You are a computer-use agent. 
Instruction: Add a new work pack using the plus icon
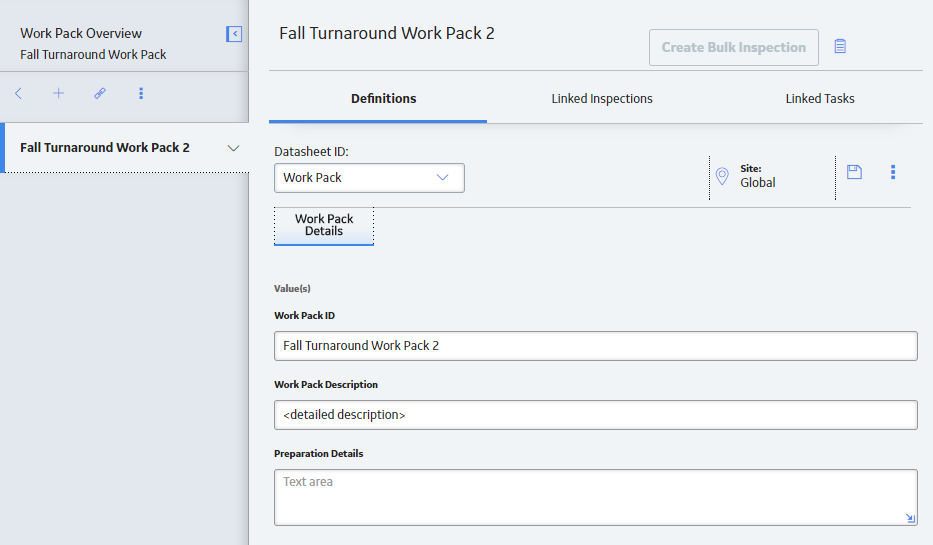point(58,93)
